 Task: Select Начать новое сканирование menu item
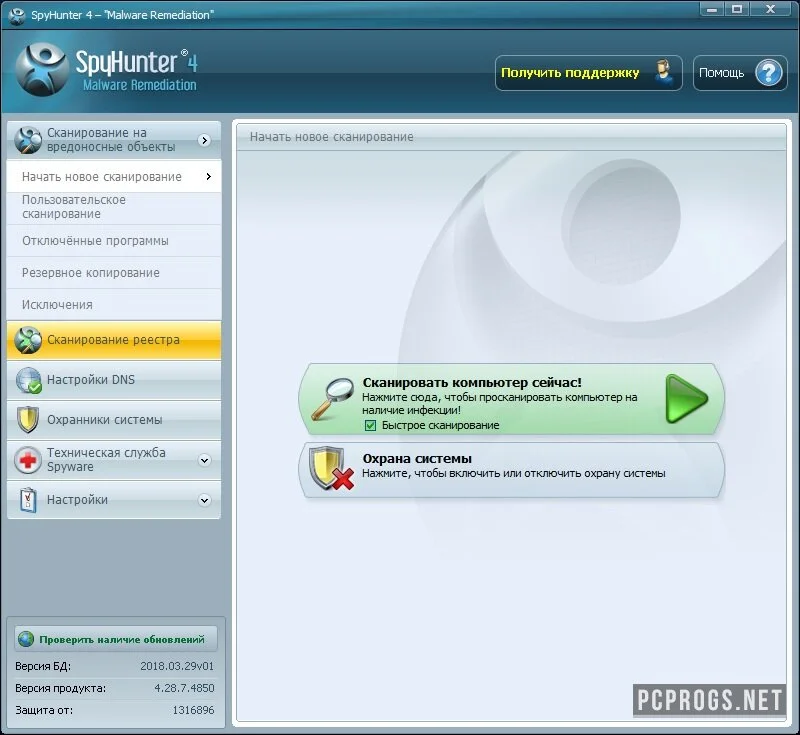(x=114, y=176)
